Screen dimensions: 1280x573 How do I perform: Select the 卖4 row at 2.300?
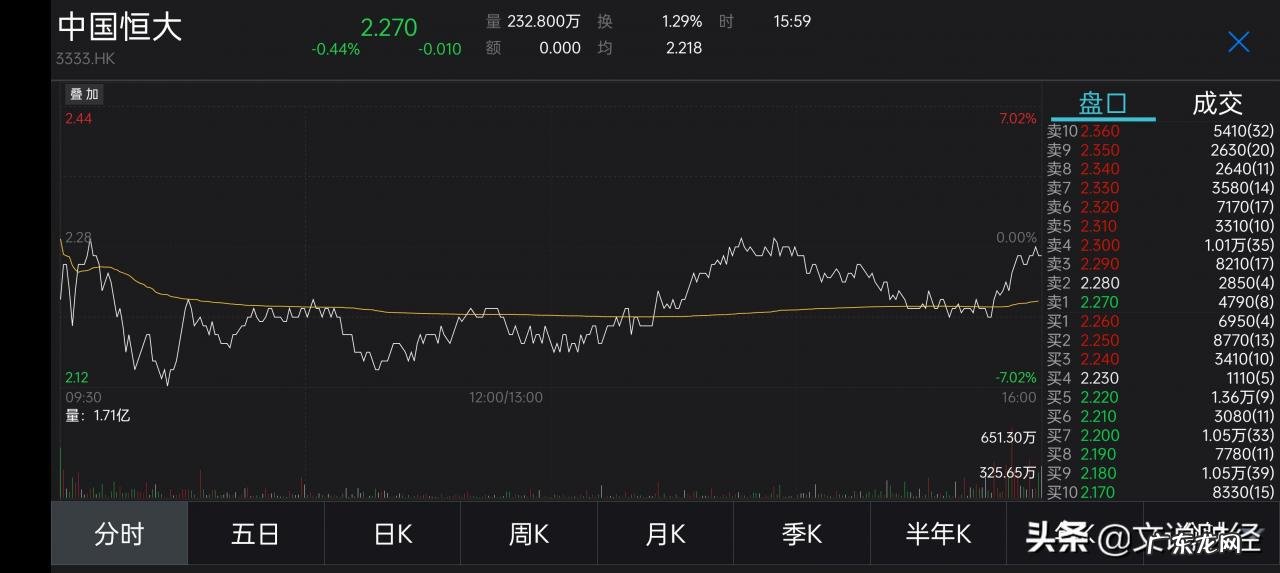click(1160, 245)
